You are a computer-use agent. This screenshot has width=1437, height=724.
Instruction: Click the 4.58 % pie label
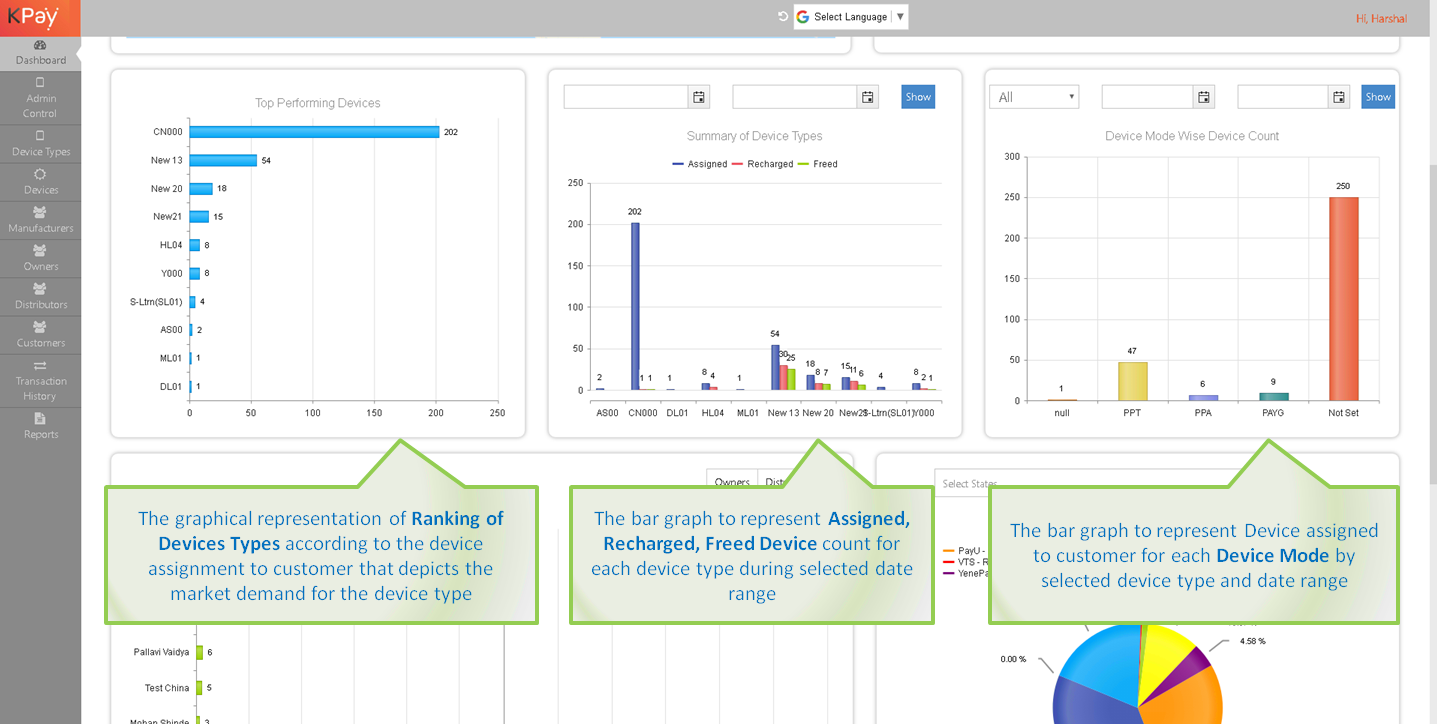(1252, 641)
